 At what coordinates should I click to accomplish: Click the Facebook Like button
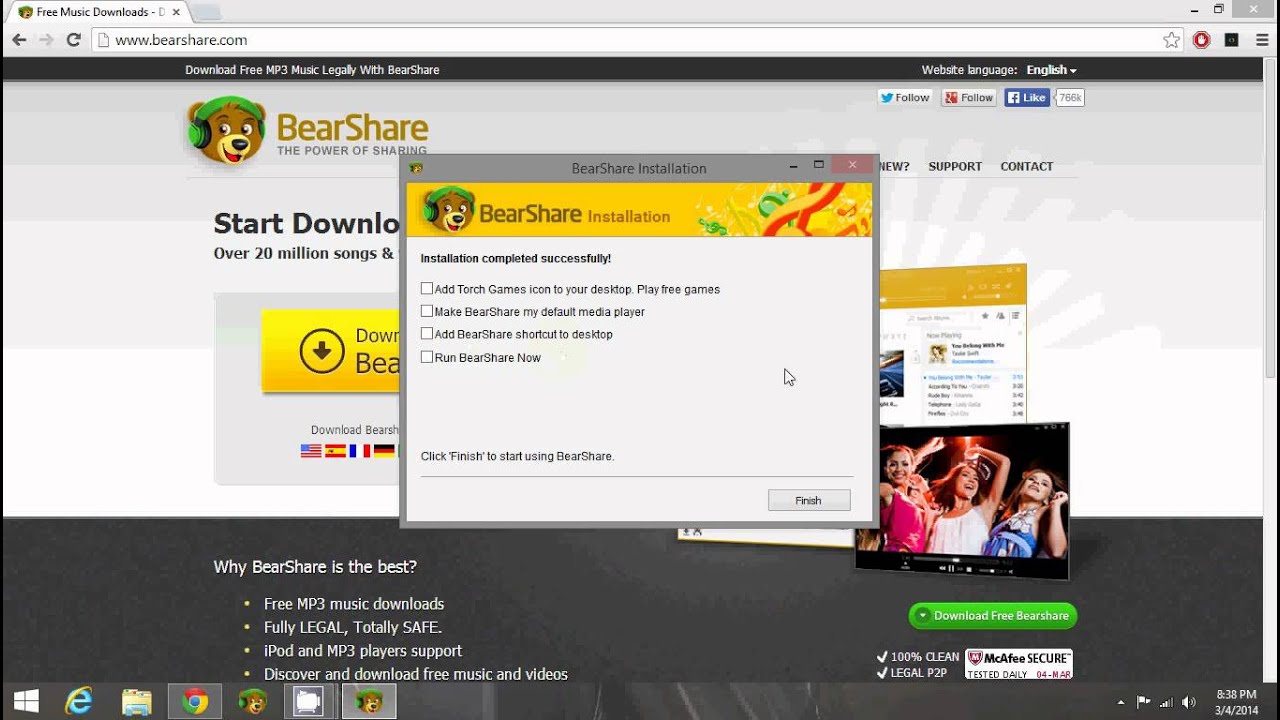click(x=1027, y=97)
